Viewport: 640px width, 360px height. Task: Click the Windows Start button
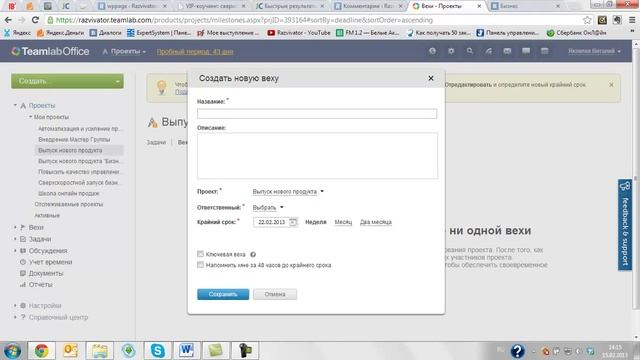12,351
